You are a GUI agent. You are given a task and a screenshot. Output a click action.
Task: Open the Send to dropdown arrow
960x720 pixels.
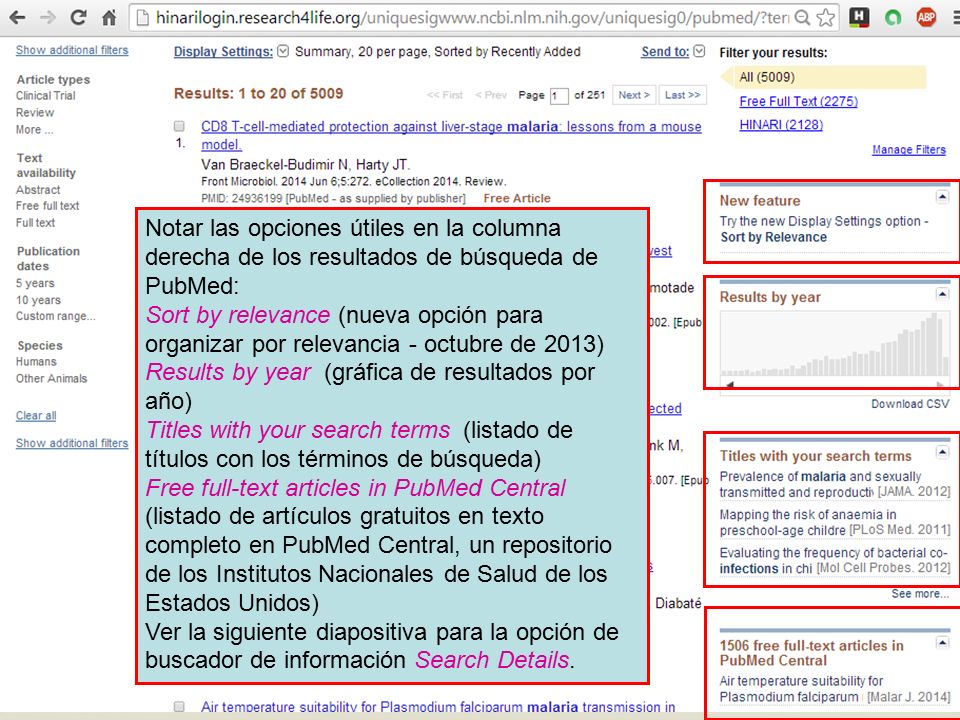[x=699, y=51]
